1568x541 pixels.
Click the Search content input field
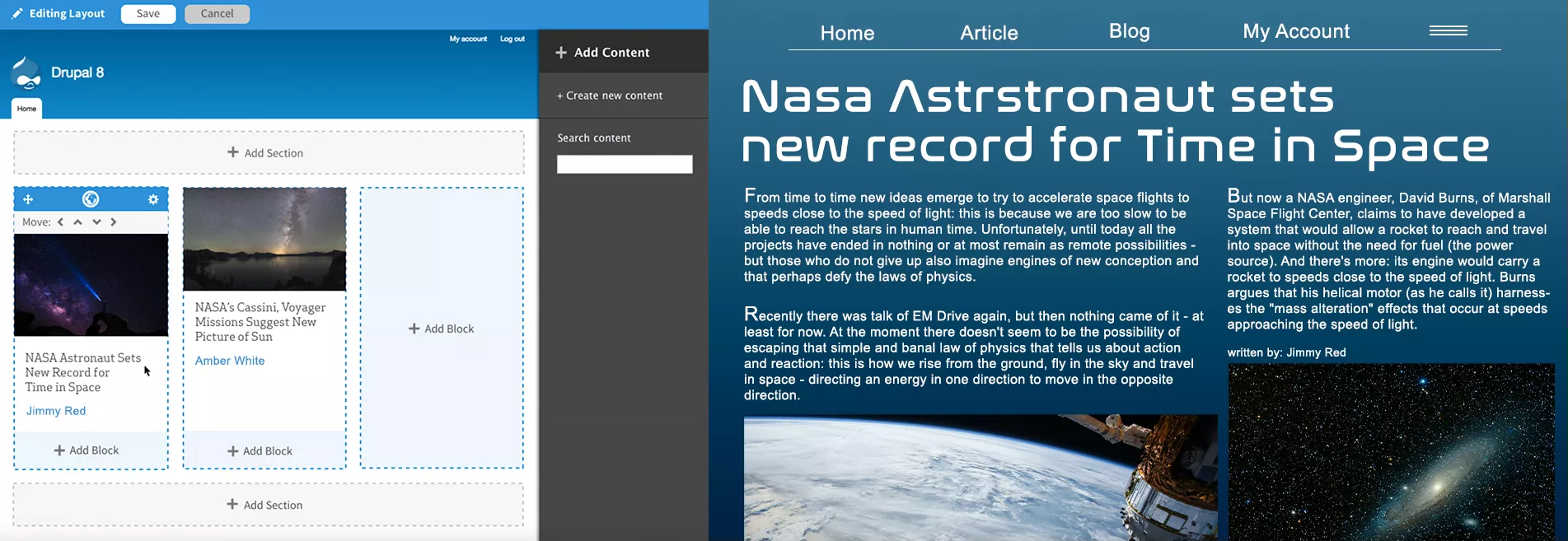(x=624, y=165)
